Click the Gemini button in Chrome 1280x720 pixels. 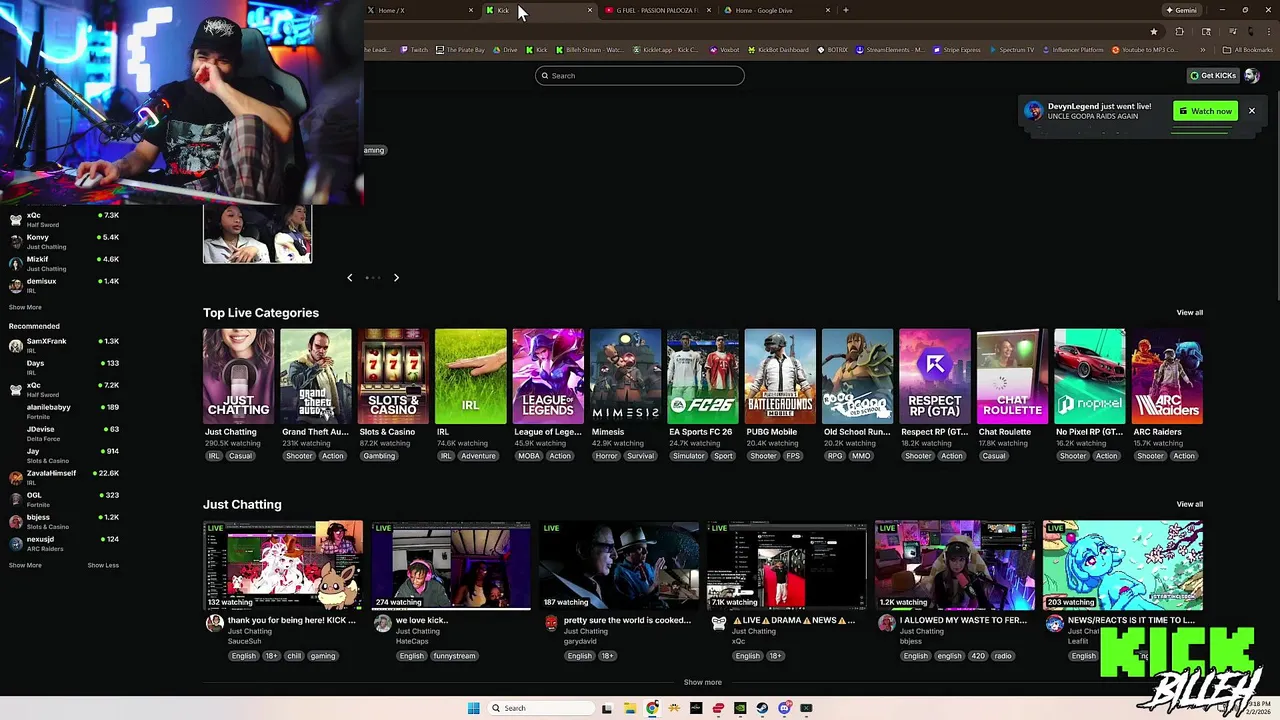coord(1181,10)
